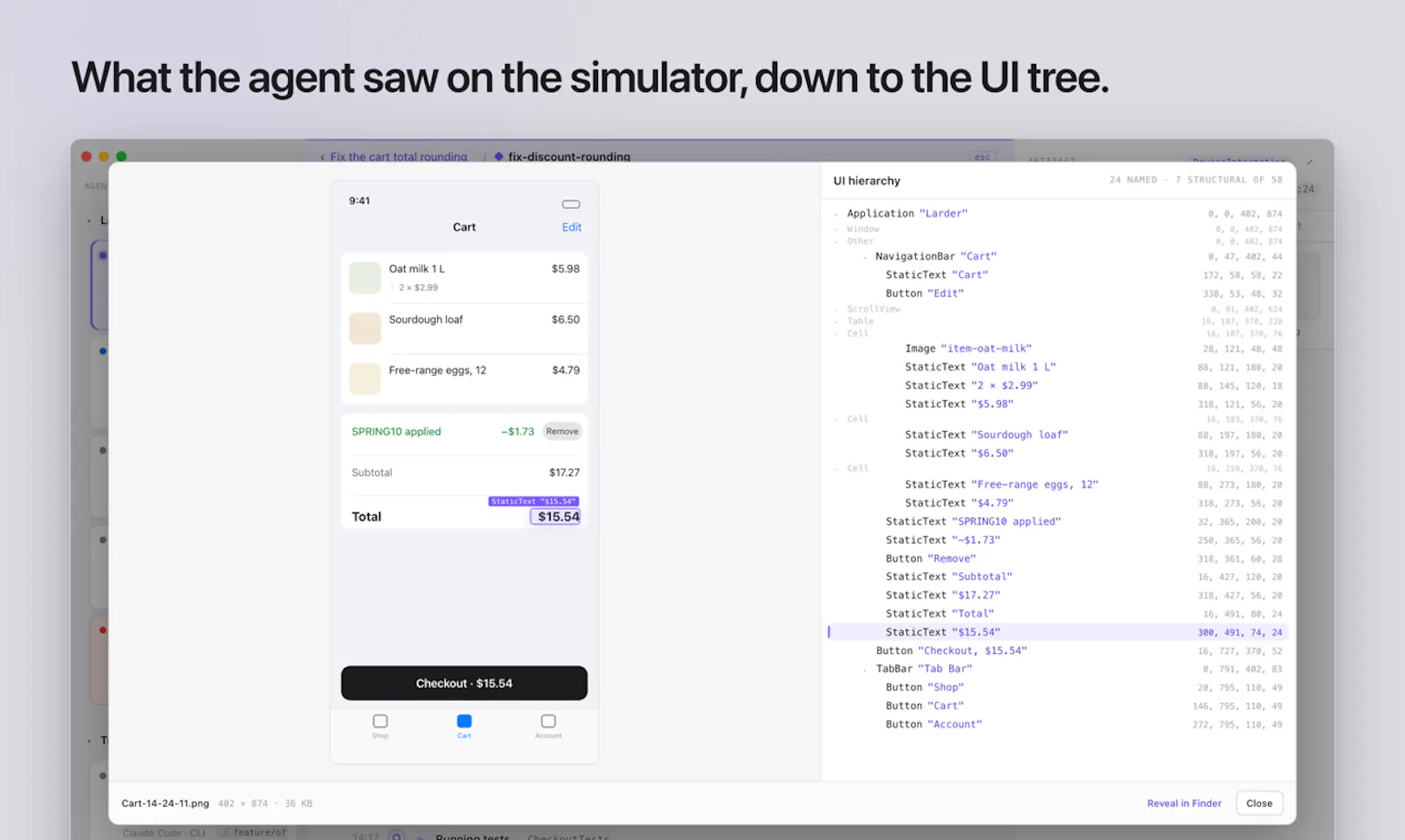Select StaticText "$5.98" hierarchy row
The image size is (1405, 840).
click(1057, 404)
